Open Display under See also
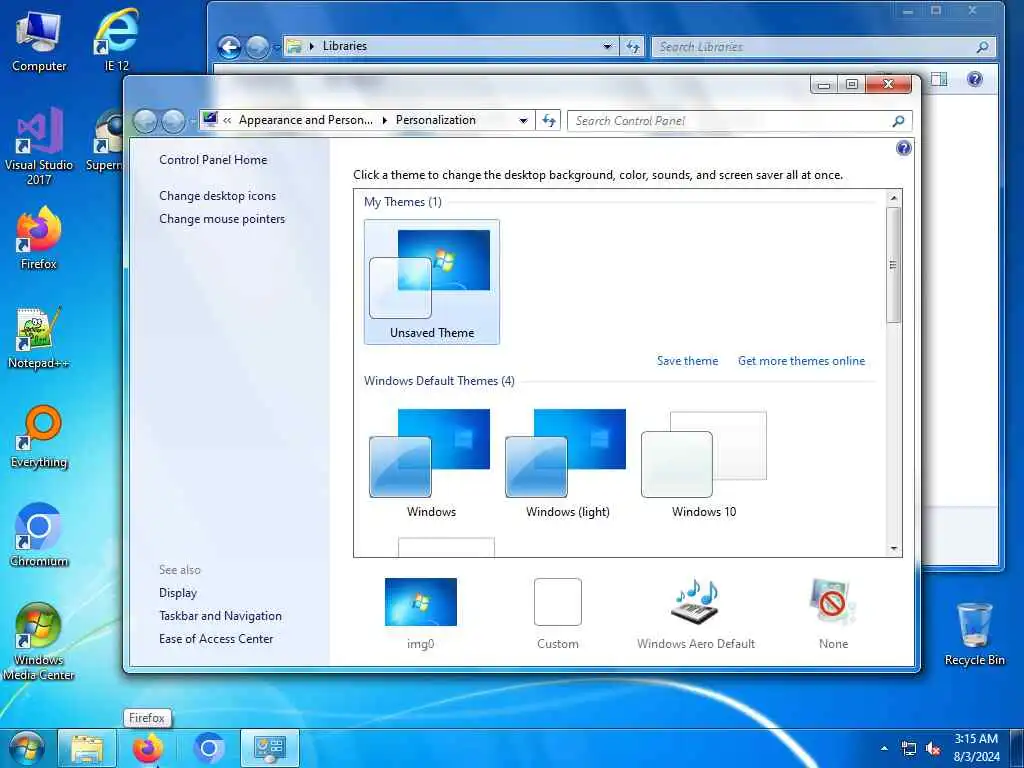The height and width of the screenshot is (768, 1024). [178, 593]
